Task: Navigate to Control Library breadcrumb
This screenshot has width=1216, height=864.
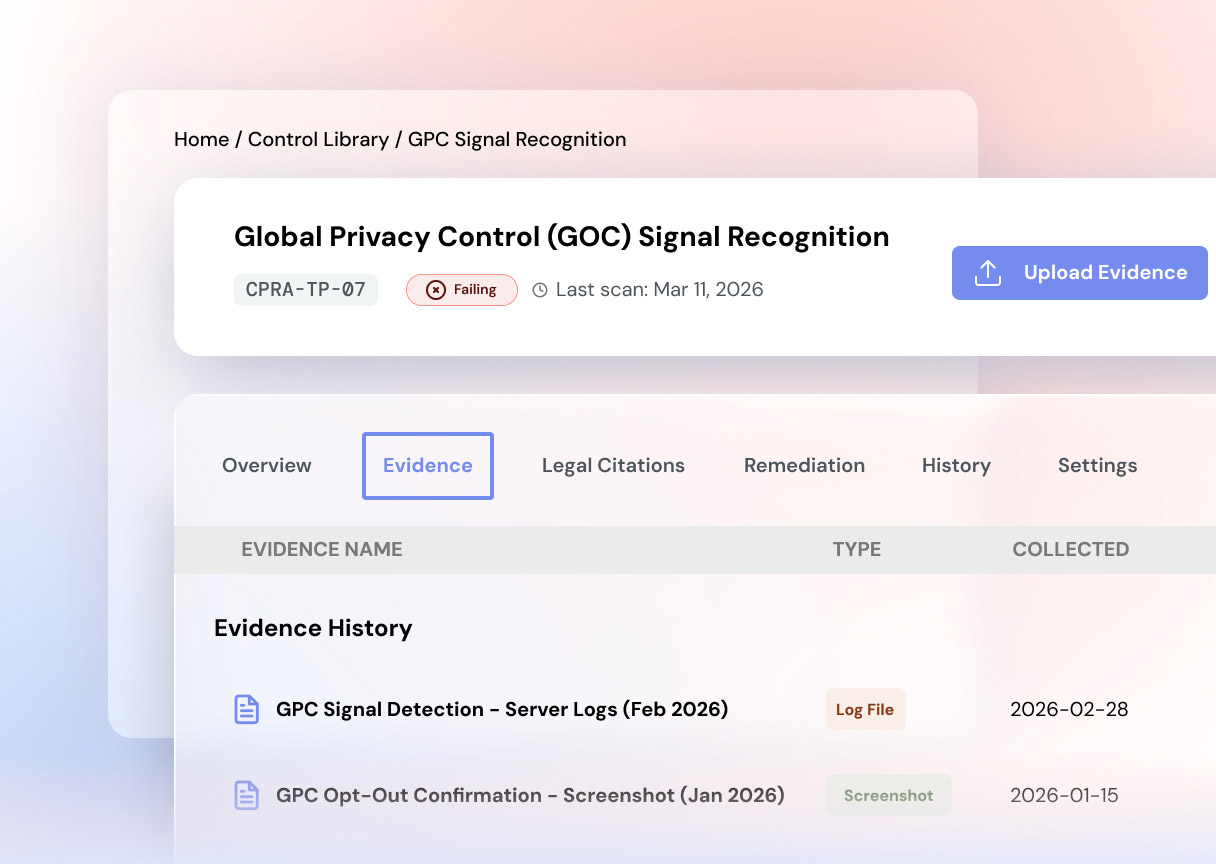Action: [318, 139]
